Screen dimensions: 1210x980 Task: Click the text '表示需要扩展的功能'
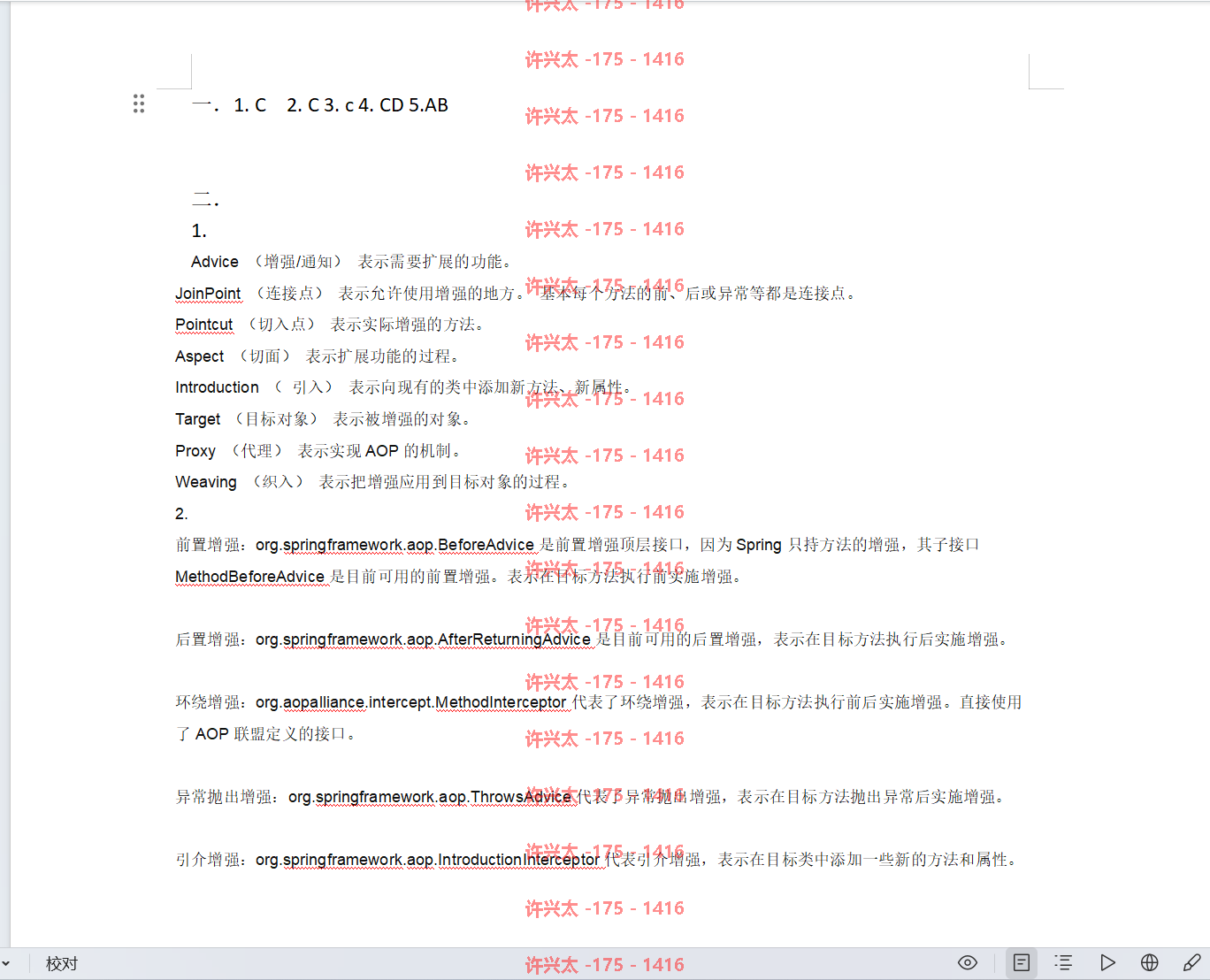430,262
